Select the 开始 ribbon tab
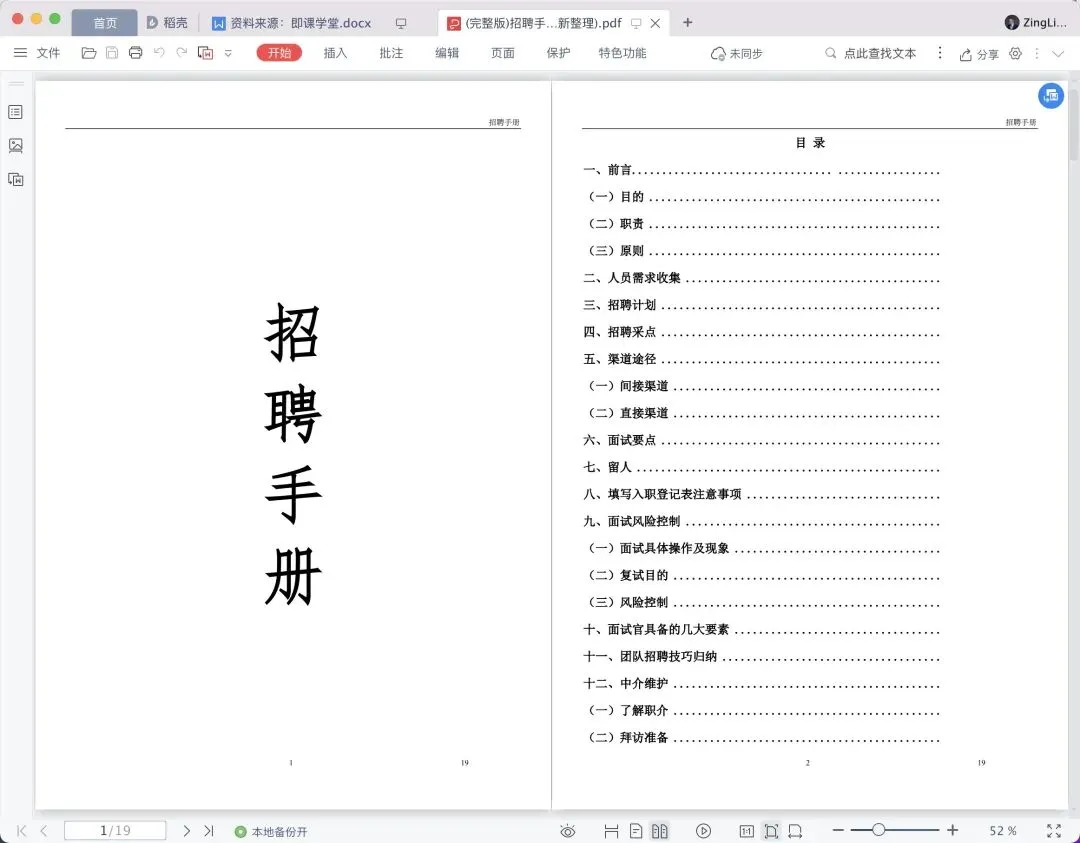Viewport: 1080px width, 843px height. point(279,53)
